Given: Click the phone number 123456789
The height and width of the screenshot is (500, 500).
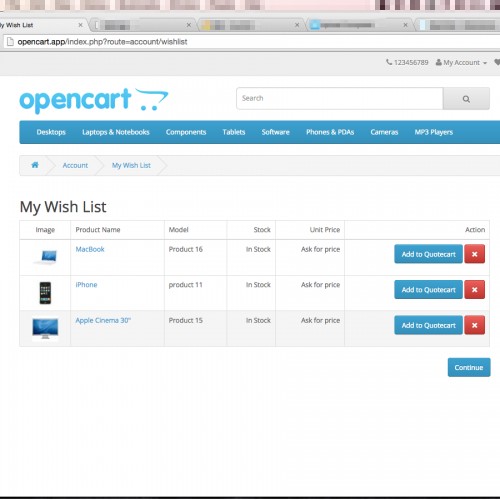Looking at the screenshot, I should pyautogui.click(x=407, y=62).
